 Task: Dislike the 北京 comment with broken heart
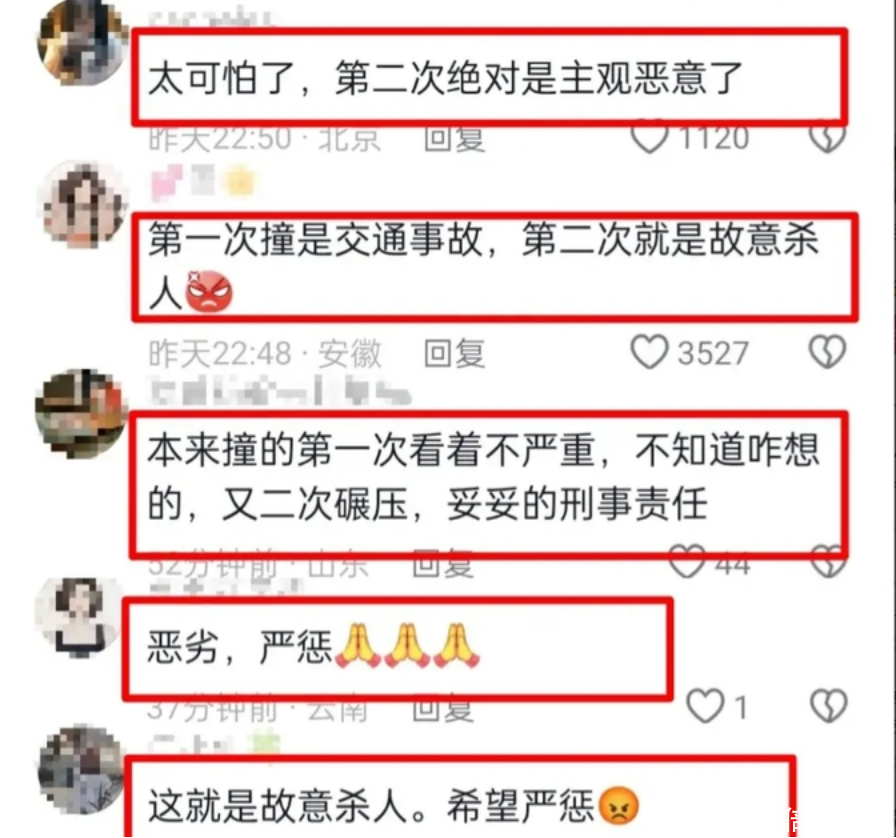827,139
